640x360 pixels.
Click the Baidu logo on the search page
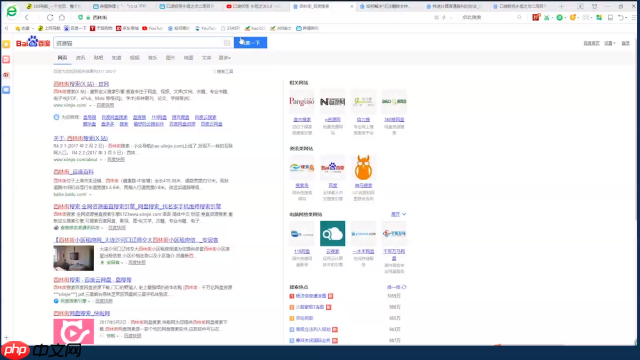[x=33, y=42]
